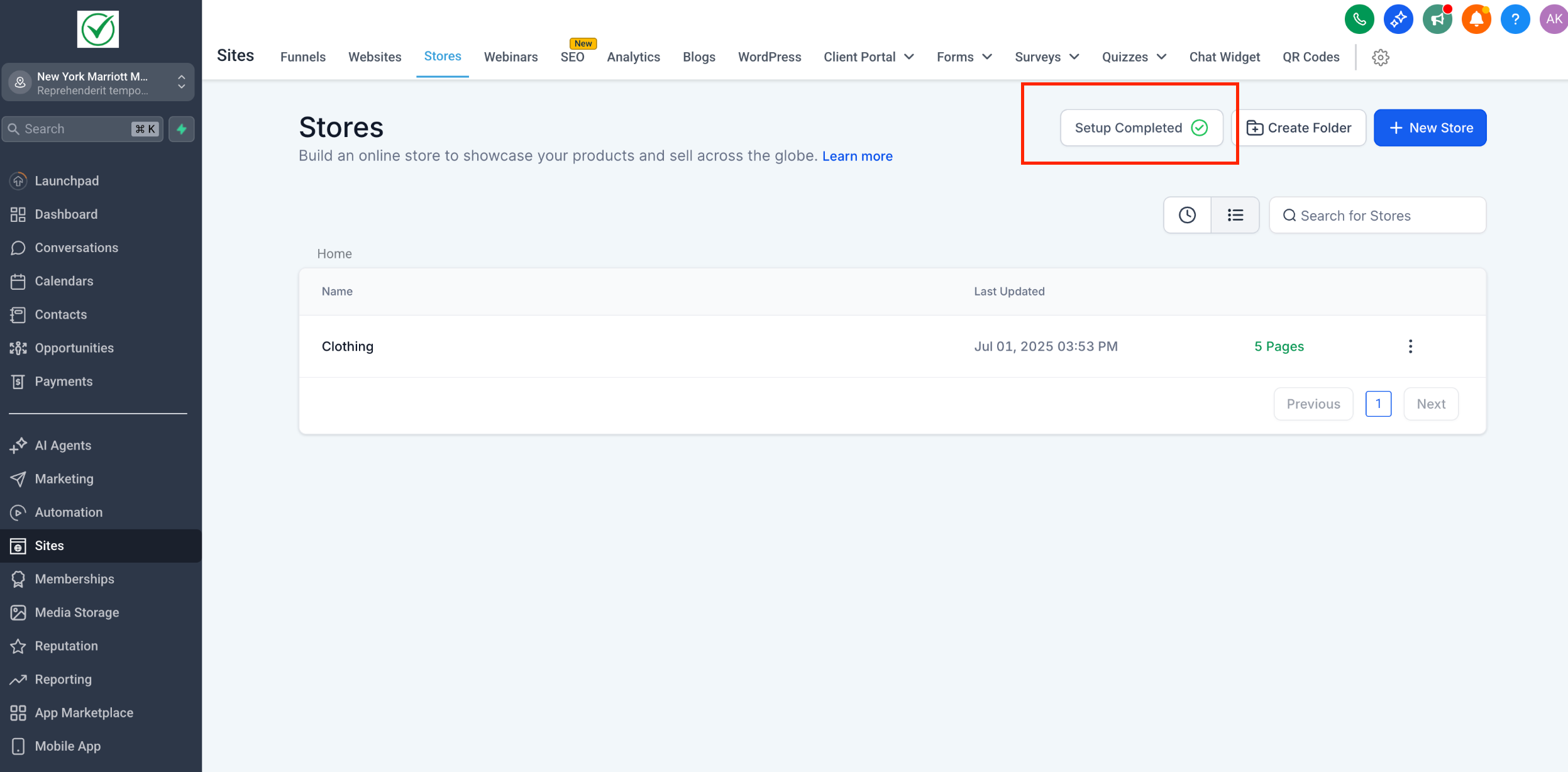Click the blue AI sparkle icon in header

[x=1398, y=19]
